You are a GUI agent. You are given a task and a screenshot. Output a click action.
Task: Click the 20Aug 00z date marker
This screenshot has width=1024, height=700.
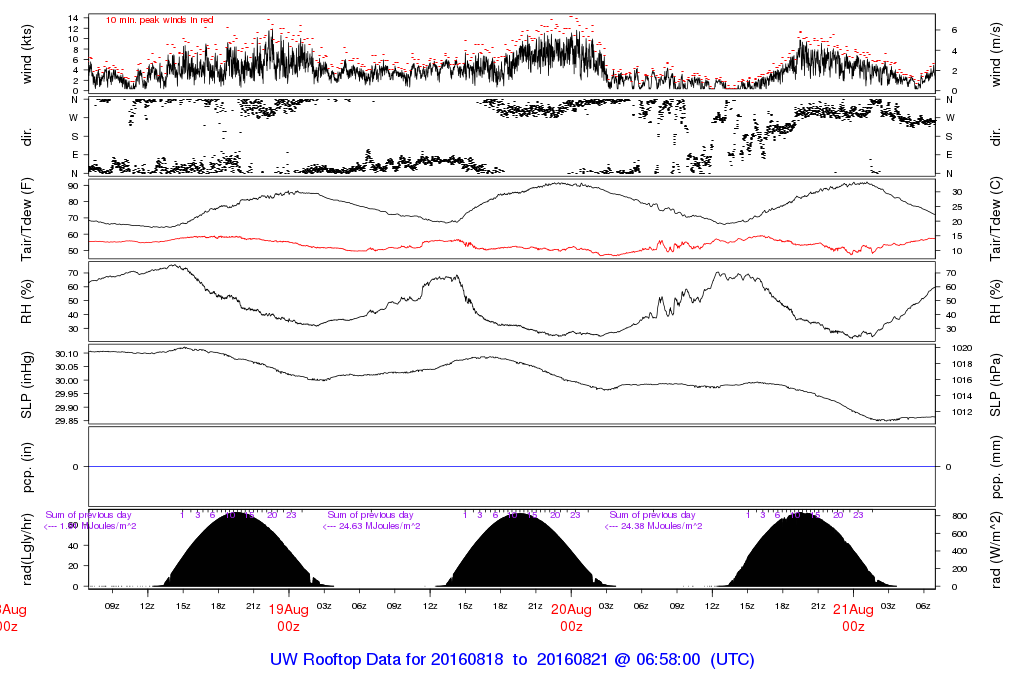(571, 616)
